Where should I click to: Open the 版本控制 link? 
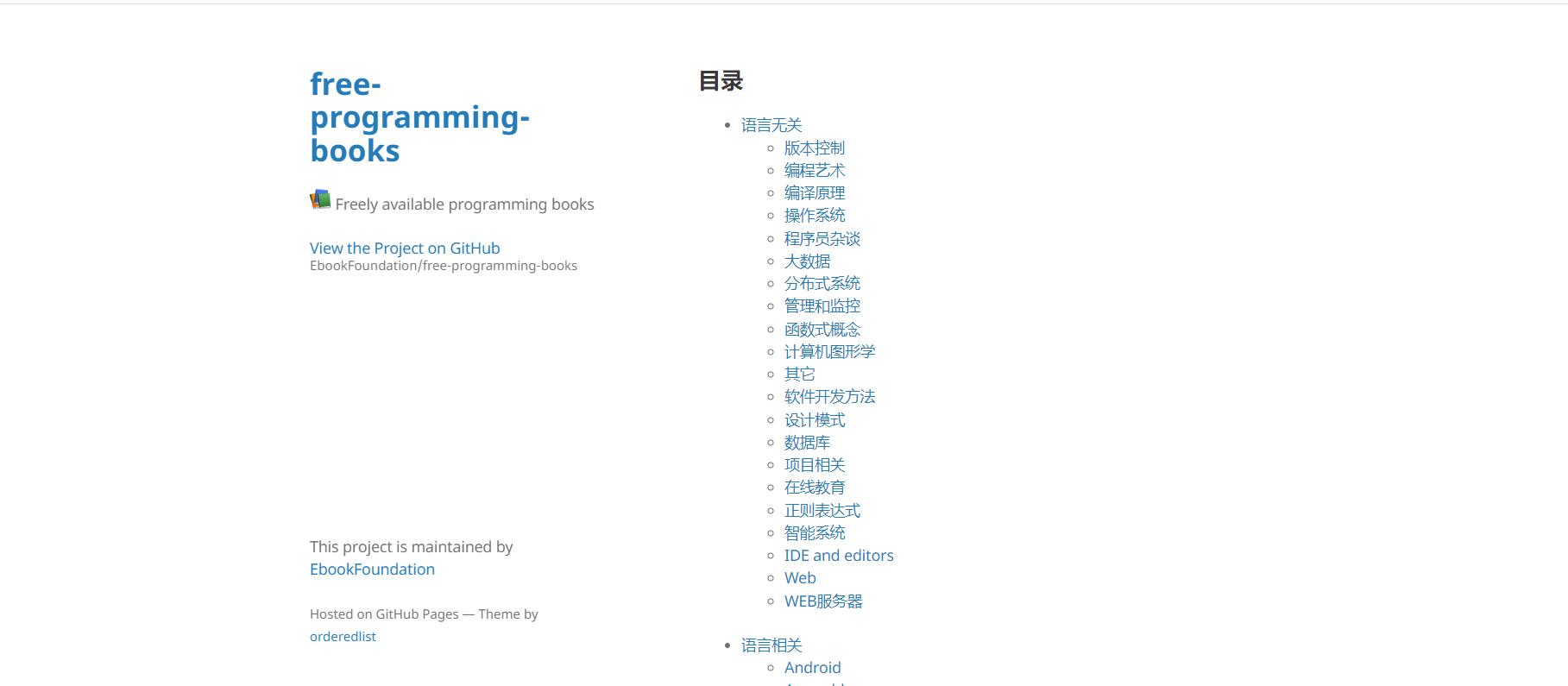(x=815, y=148)
